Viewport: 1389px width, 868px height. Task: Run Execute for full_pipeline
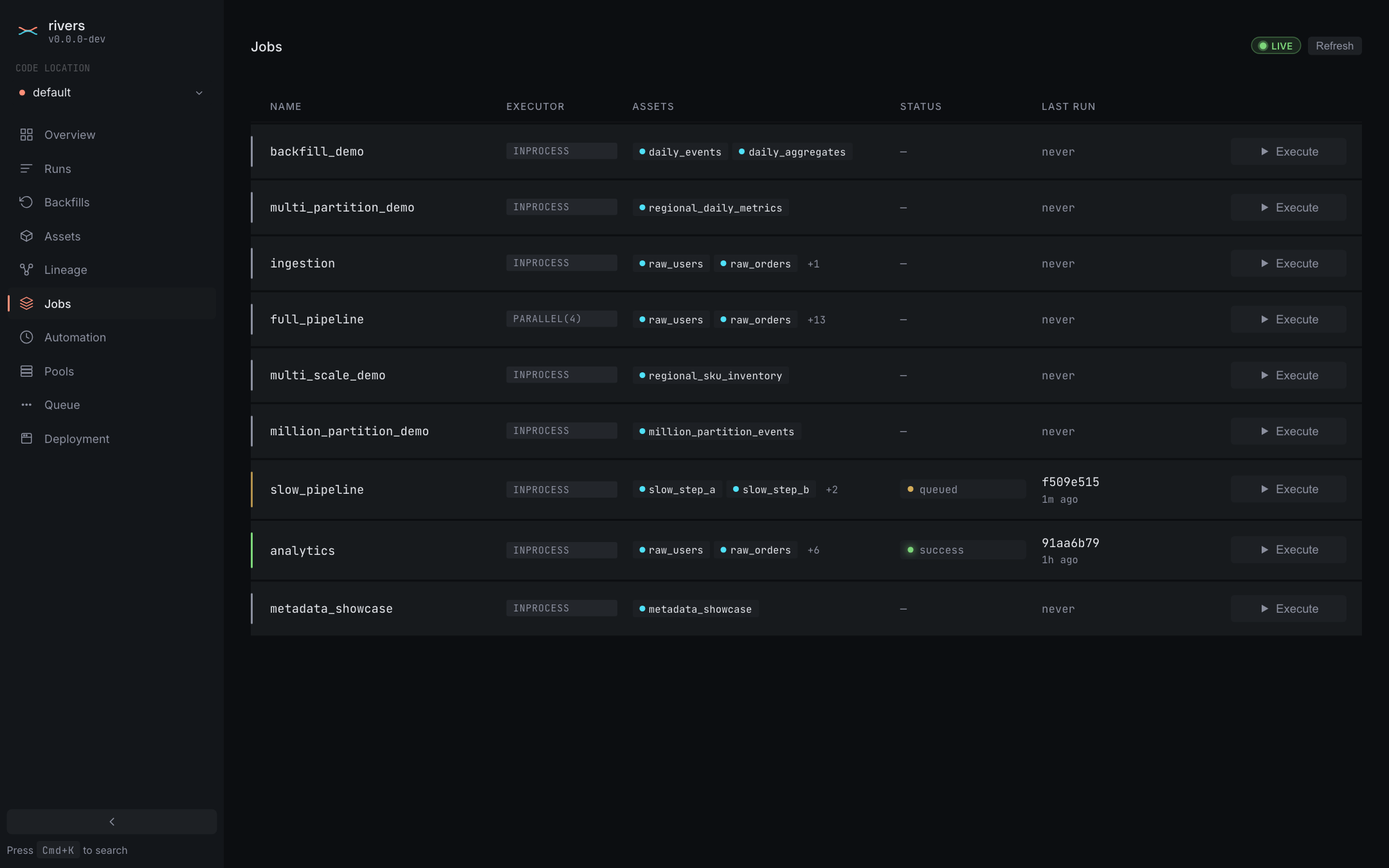click(x=1288, y=320)
